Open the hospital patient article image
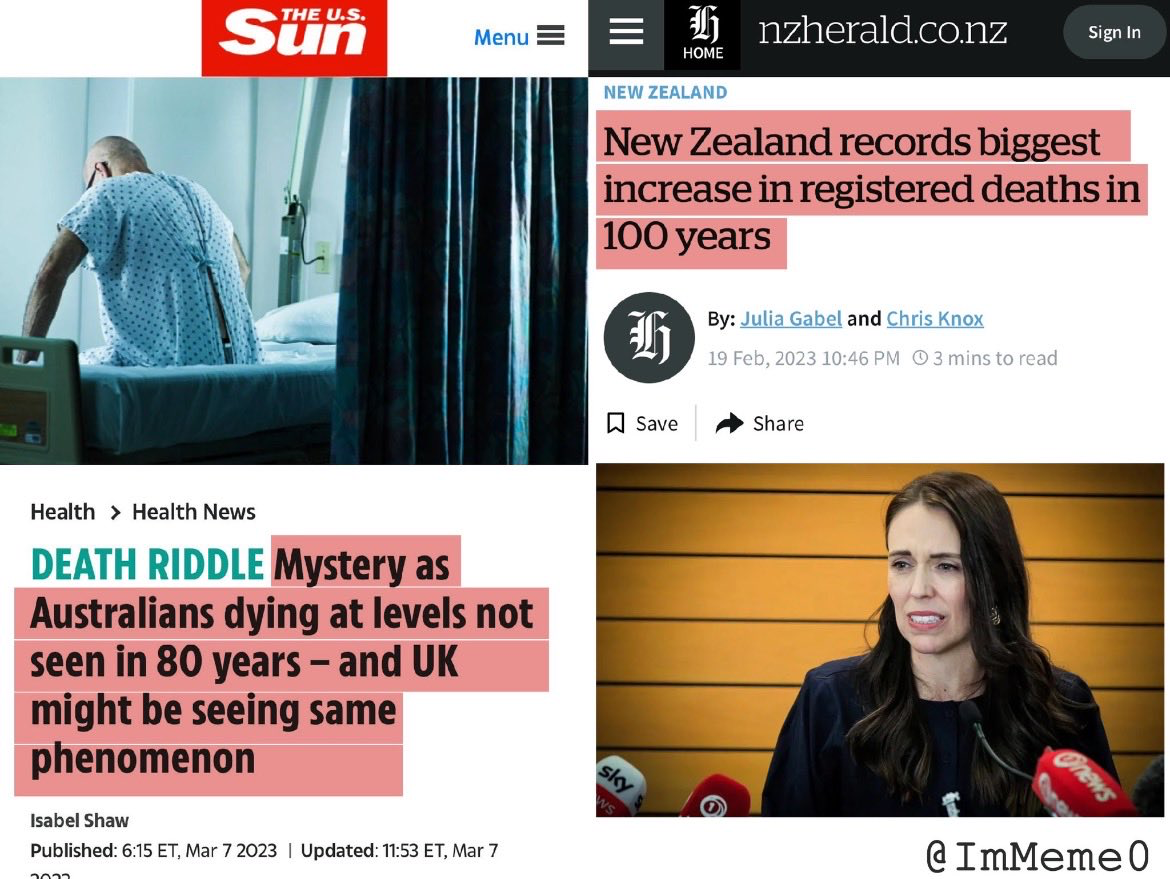The height and width of the screenshot is (879, 1170). (294, 270)
